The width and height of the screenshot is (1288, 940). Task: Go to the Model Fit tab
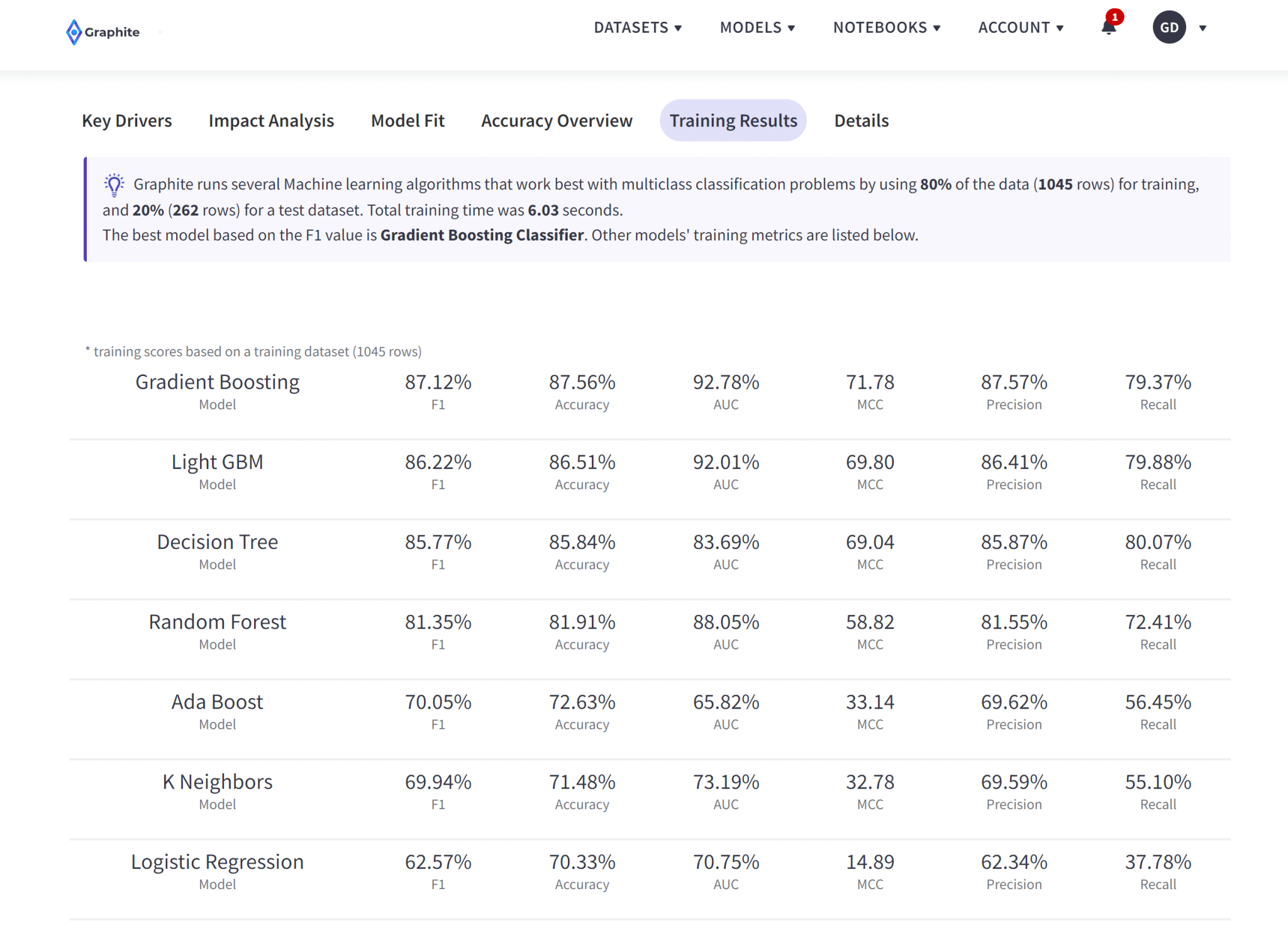click(x=408, y=121)
